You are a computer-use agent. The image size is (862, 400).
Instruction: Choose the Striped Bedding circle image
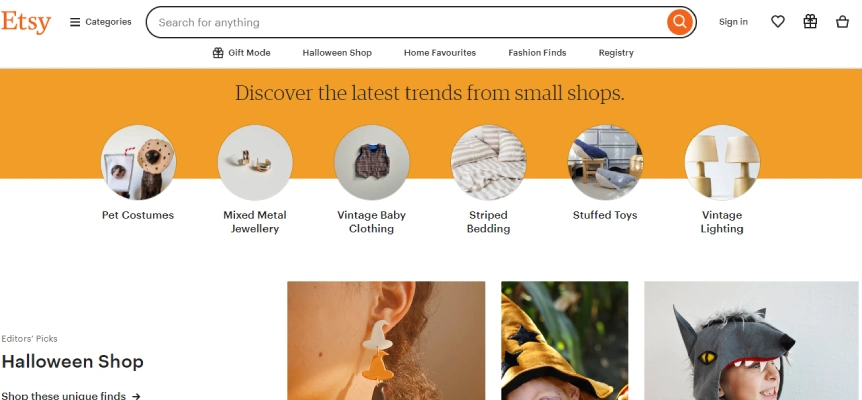(488, 162)
